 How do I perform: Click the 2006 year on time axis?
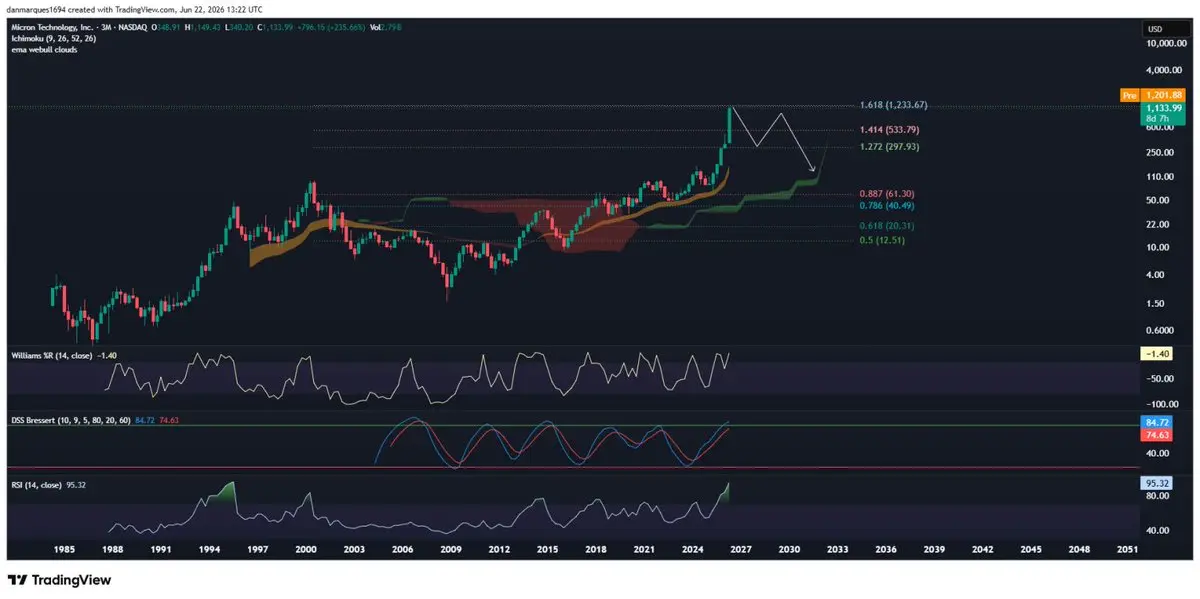point(402,549)
